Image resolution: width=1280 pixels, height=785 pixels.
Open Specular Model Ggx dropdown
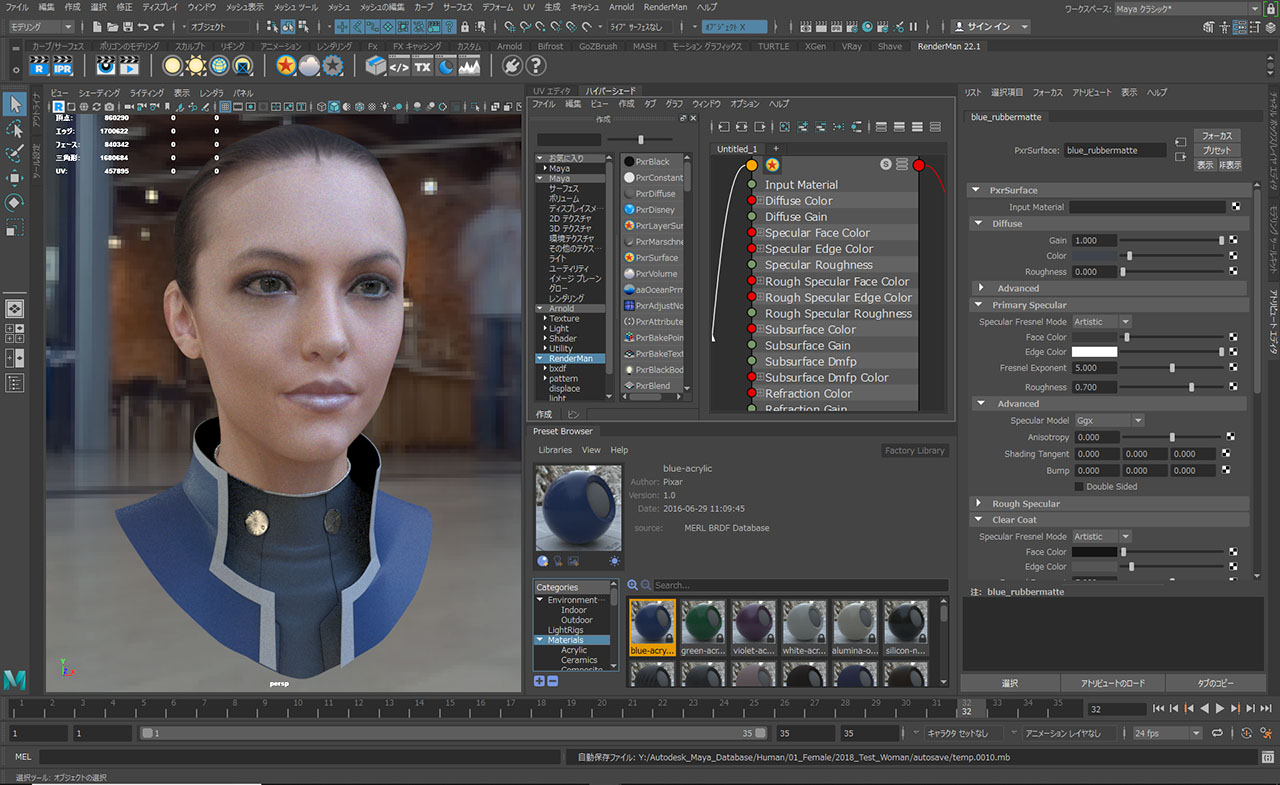point(1108,420)
